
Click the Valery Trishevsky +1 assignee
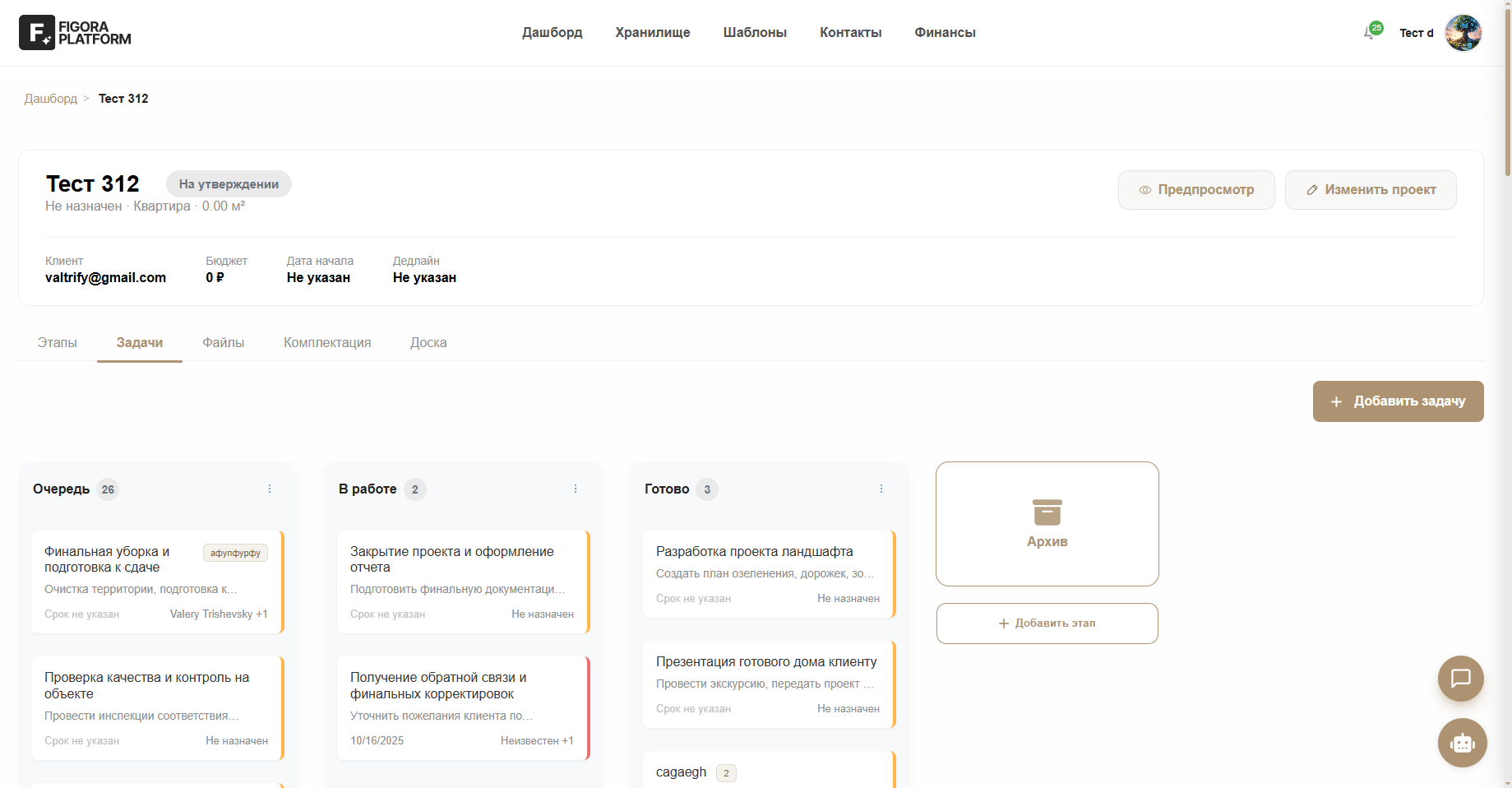(219, 614)
